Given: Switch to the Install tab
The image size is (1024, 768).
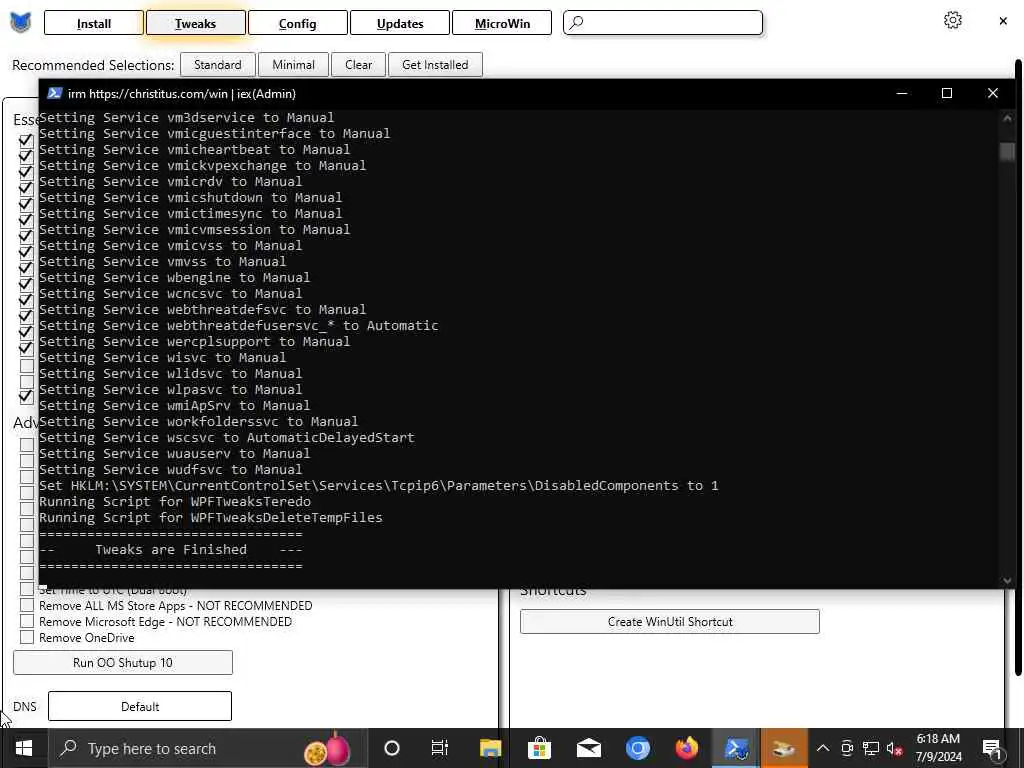Looking at the screenshot, I should pos(94,24).
